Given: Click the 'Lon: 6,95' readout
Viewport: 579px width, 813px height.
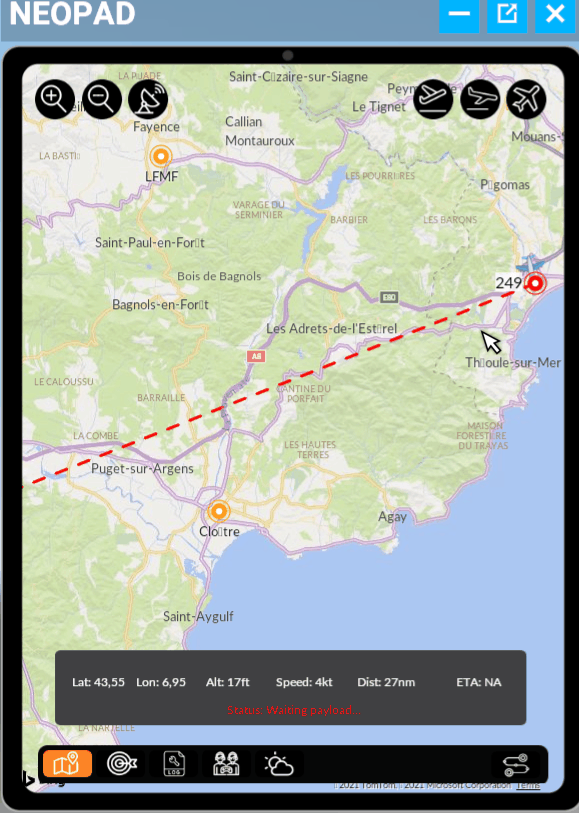Looking at the screenshot, I should (161, 682).
